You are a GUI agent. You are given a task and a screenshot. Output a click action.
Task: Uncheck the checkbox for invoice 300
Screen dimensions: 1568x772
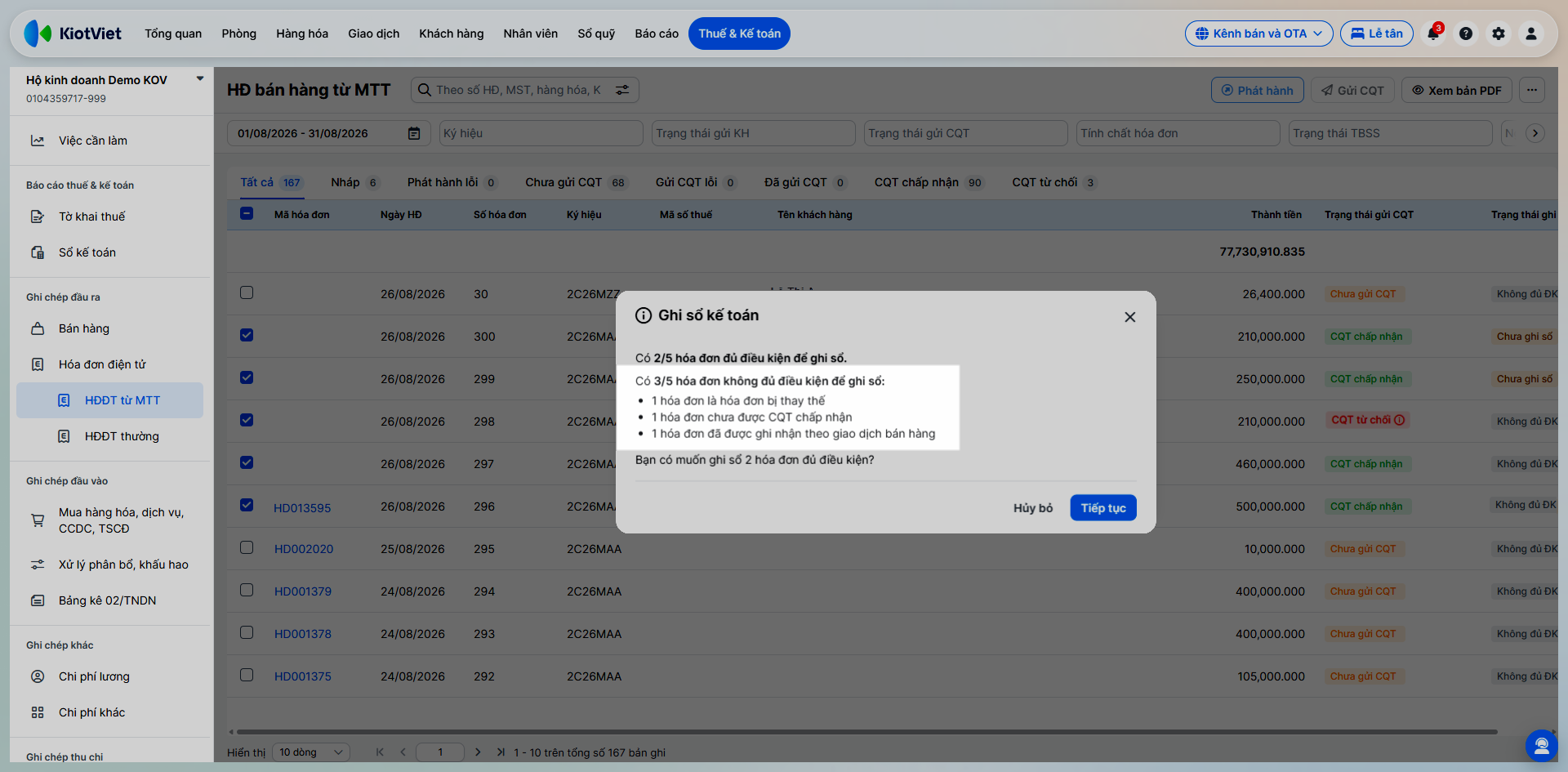click(x=247, y=335)
